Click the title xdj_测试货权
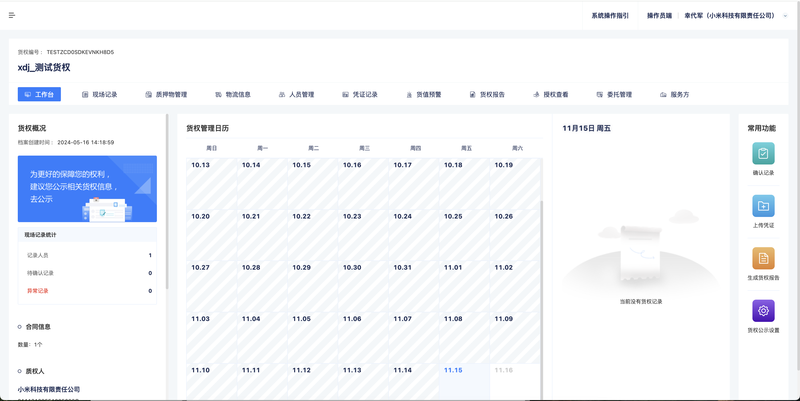 pyautogui.click(x=44, y=67)
